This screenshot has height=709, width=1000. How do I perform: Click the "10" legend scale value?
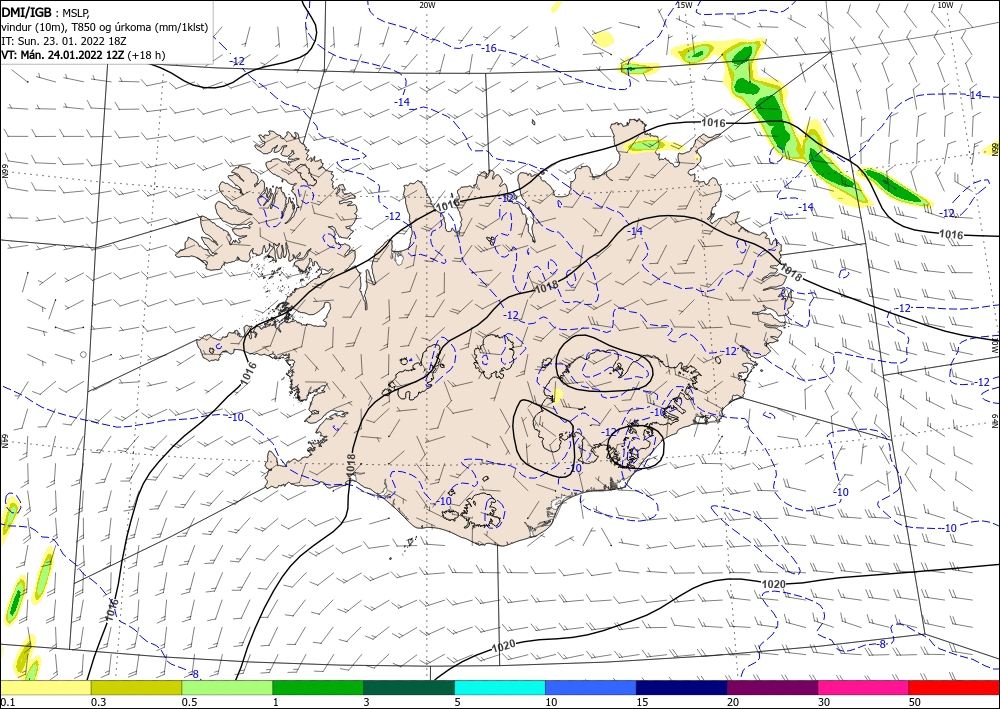tap(551, 702)
